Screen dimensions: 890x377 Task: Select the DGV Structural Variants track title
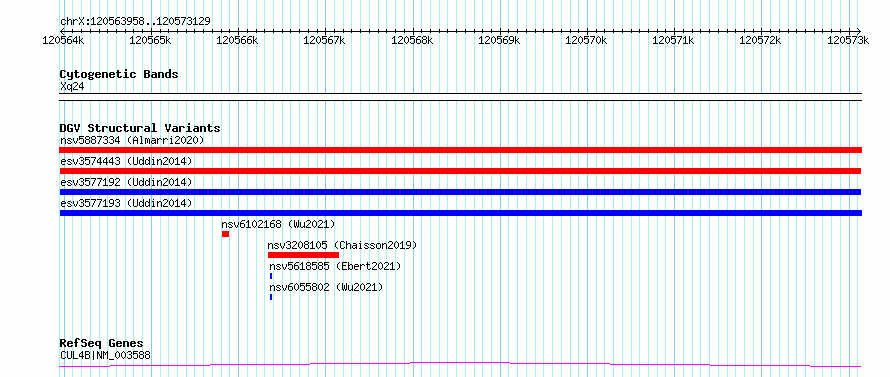140,128
